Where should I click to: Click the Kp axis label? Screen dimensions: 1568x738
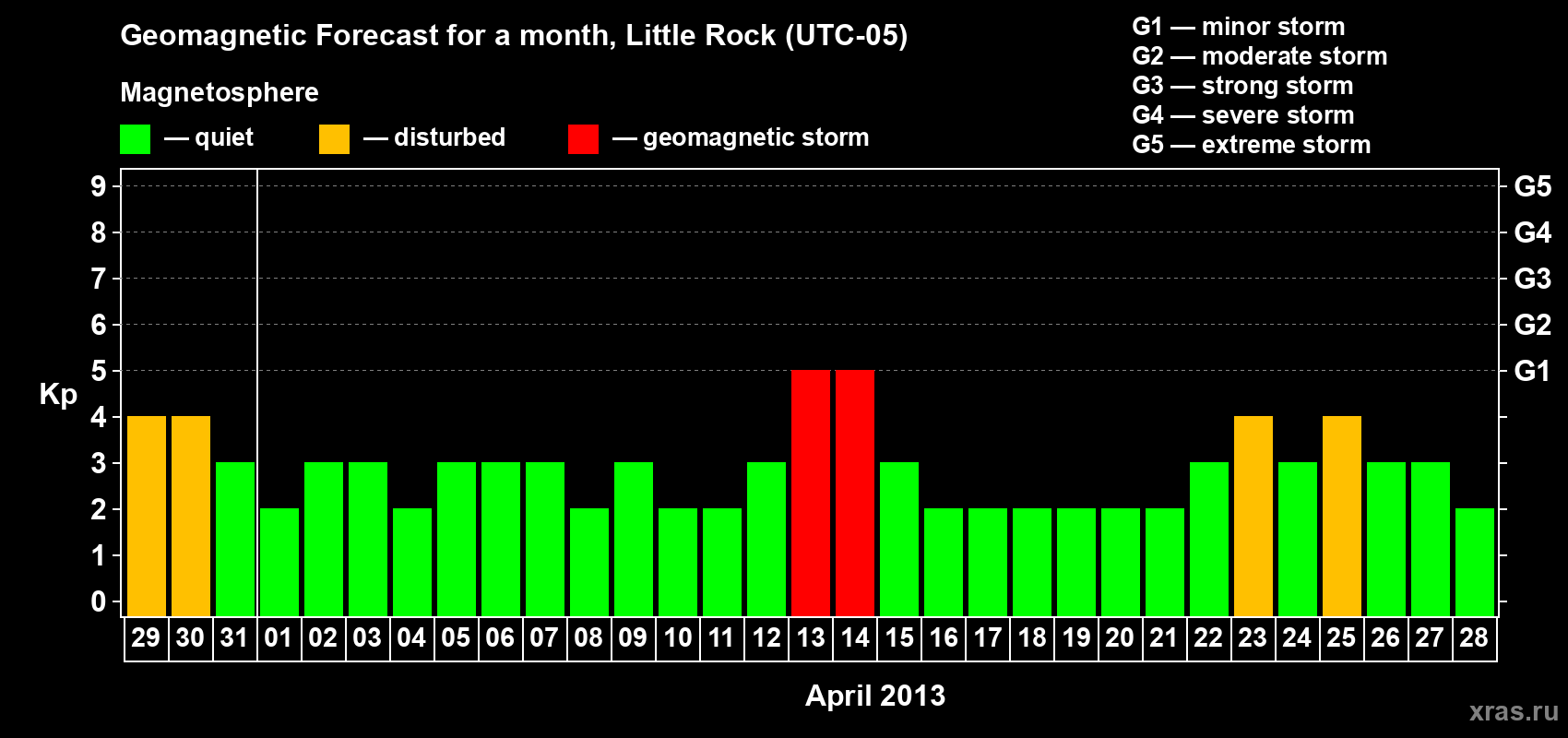click(58, 394)
